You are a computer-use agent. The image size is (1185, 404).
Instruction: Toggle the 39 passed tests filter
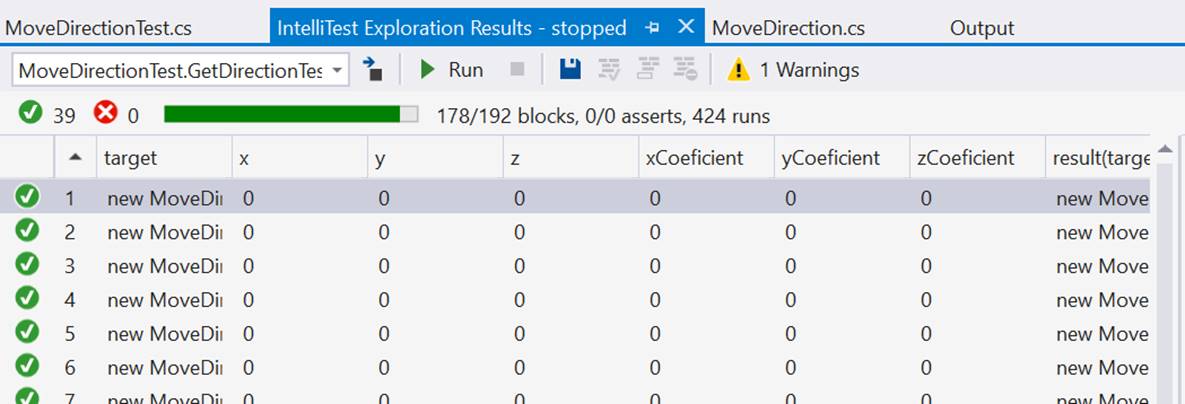tap(48, 115)
